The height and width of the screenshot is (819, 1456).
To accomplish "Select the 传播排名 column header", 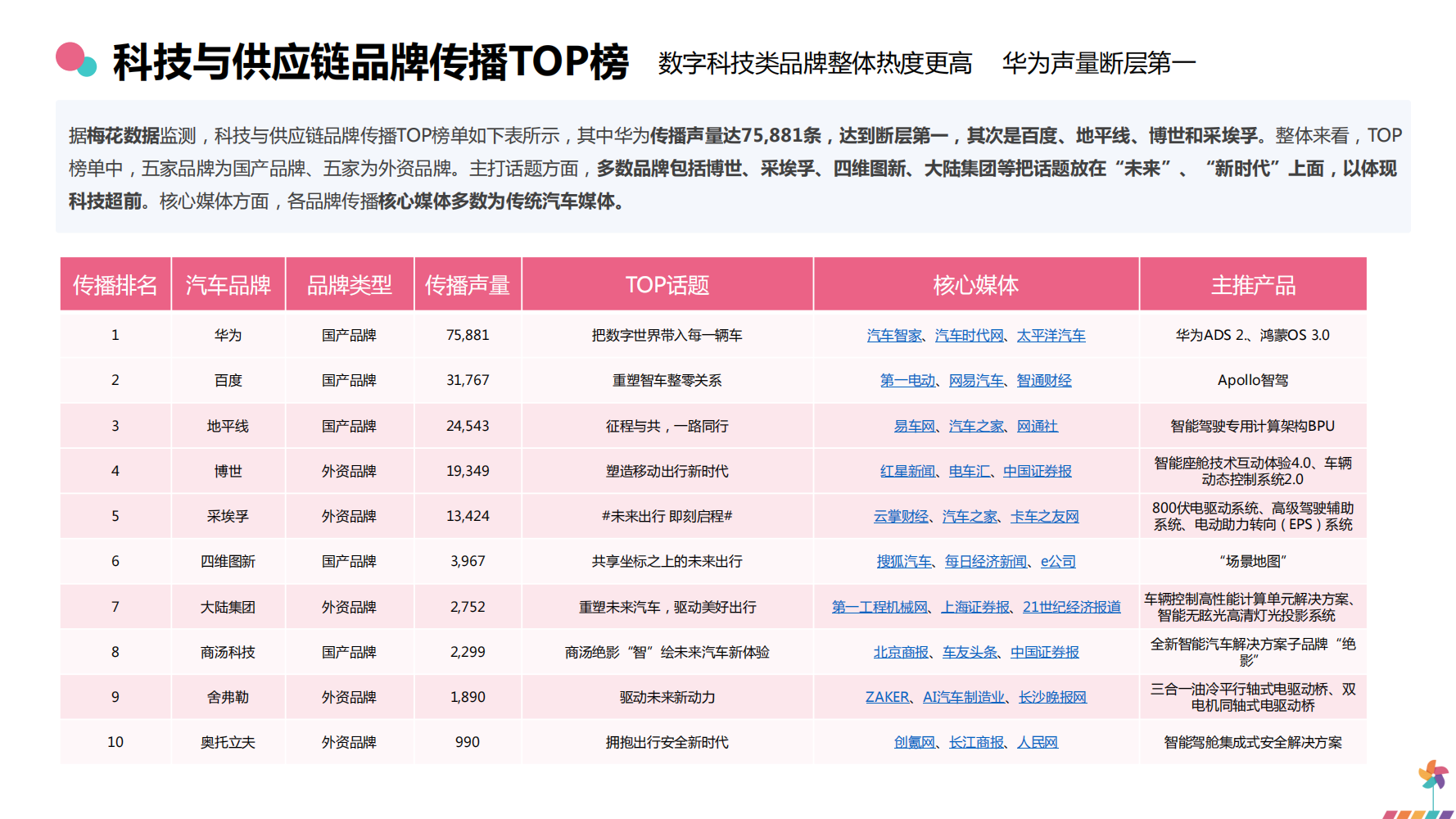I will coord(115,285).
